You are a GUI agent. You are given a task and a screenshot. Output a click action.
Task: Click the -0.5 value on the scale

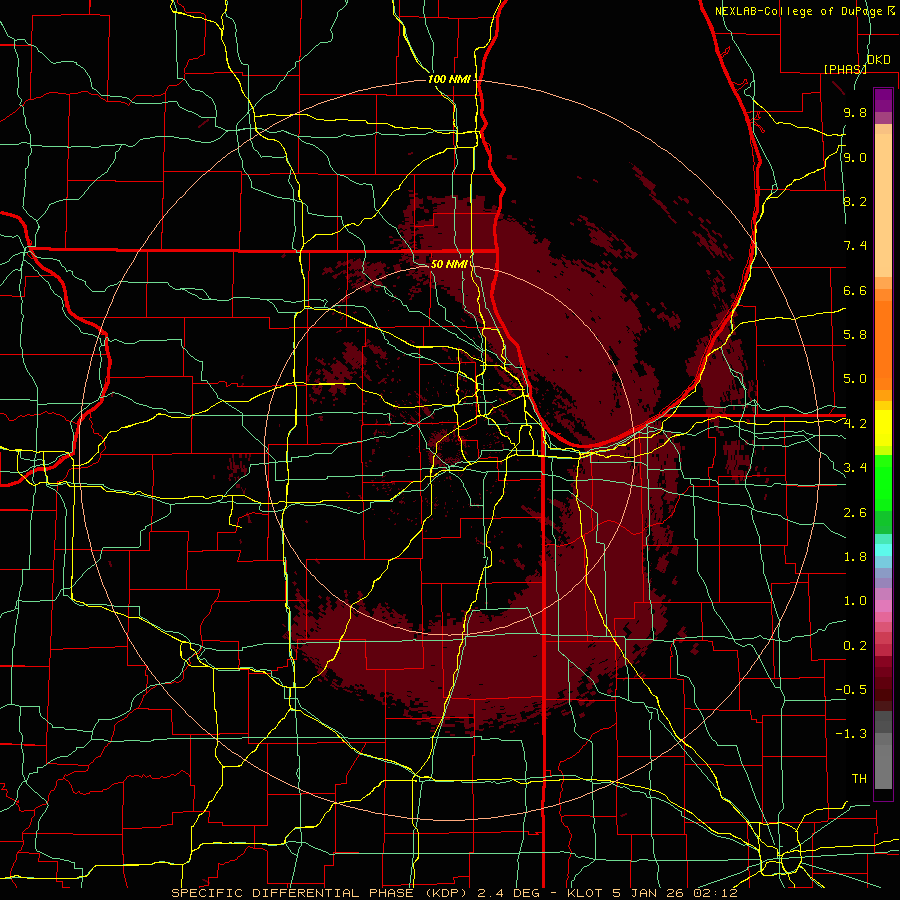pos(851,690)
